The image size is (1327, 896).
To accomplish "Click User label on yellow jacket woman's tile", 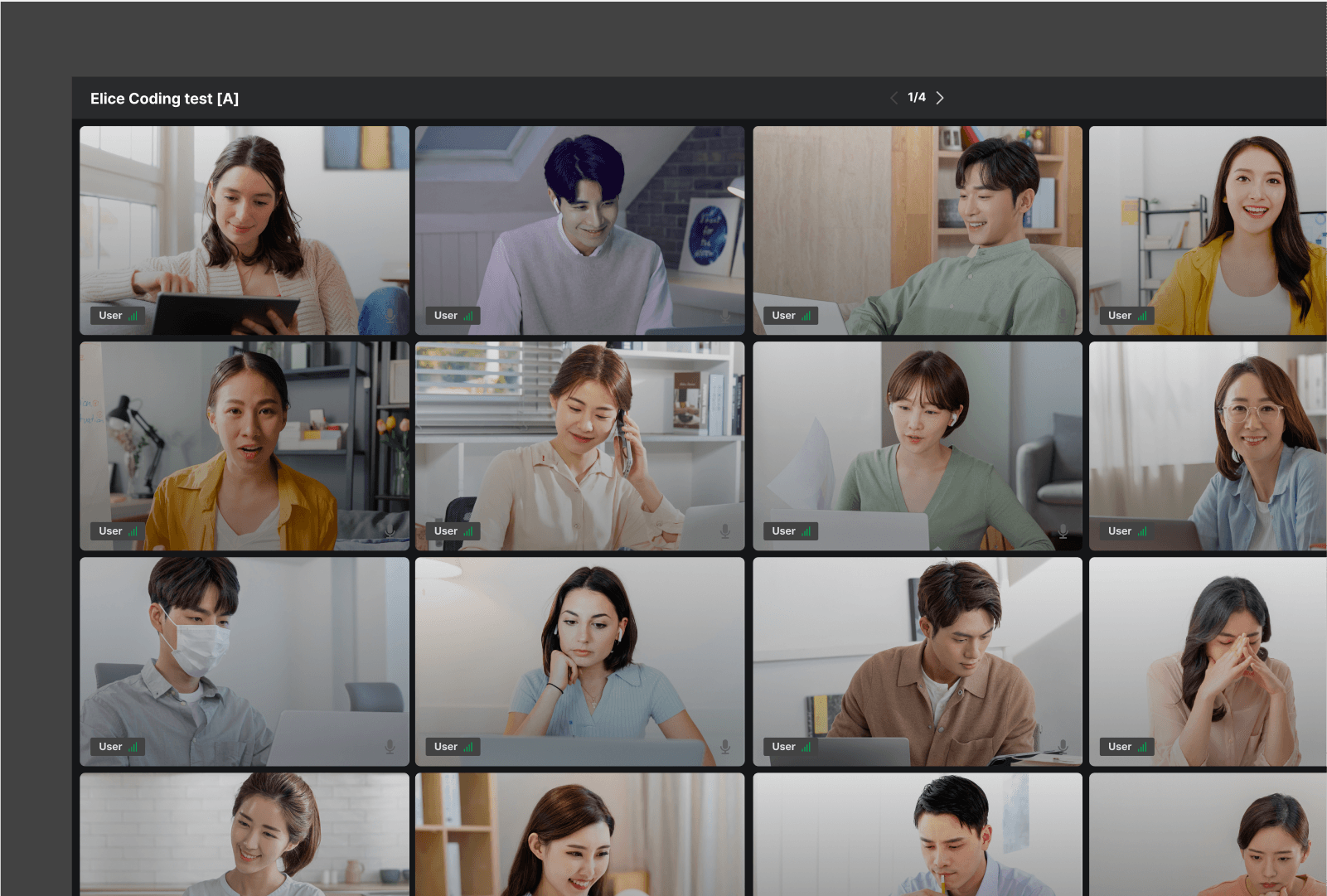I will [1120, 316].
